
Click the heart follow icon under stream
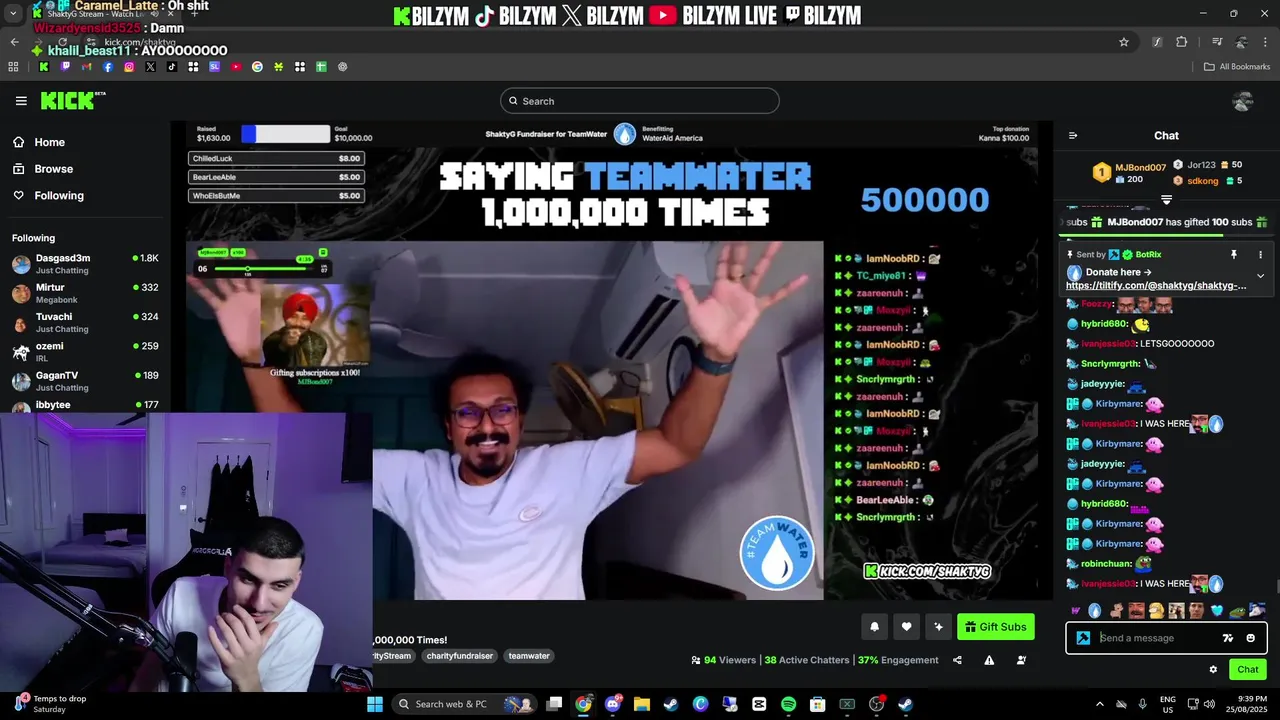[906, 627]
